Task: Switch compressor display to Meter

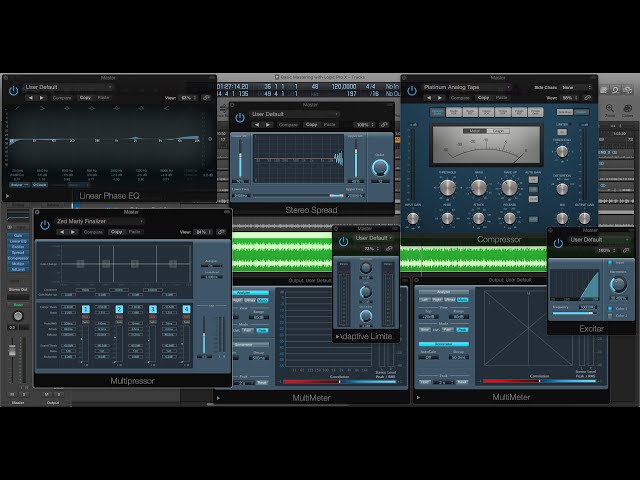Action: [475, 131]
